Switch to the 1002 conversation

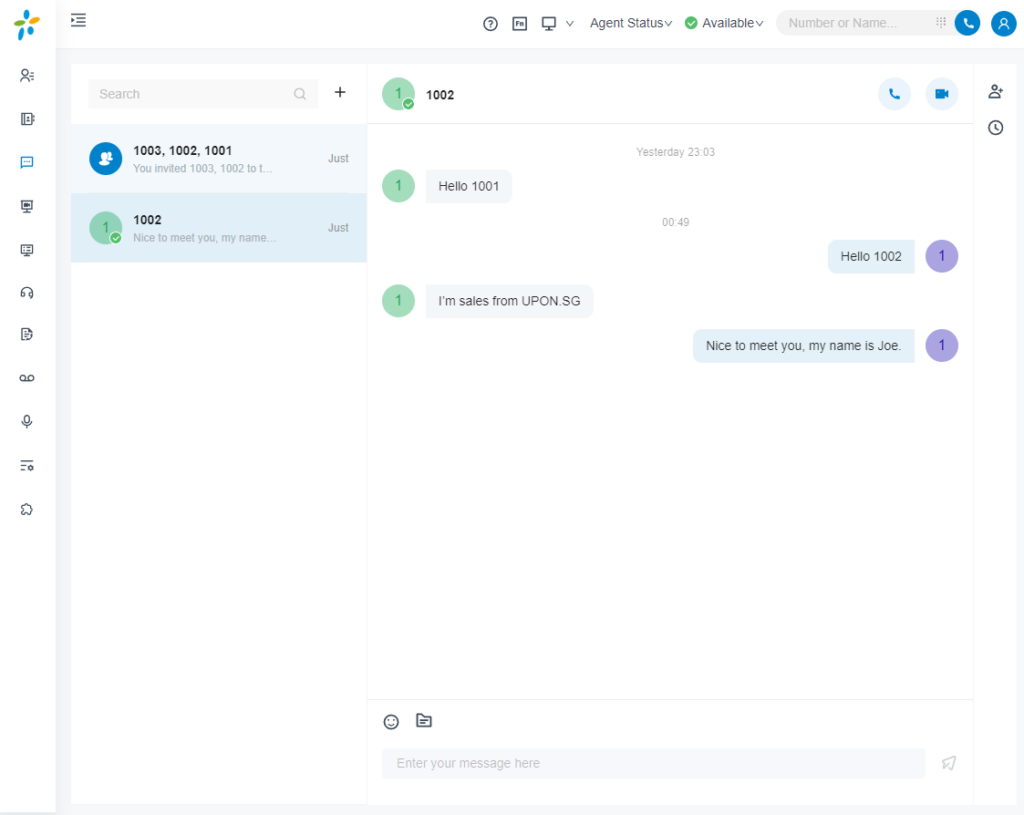(218, 227)
